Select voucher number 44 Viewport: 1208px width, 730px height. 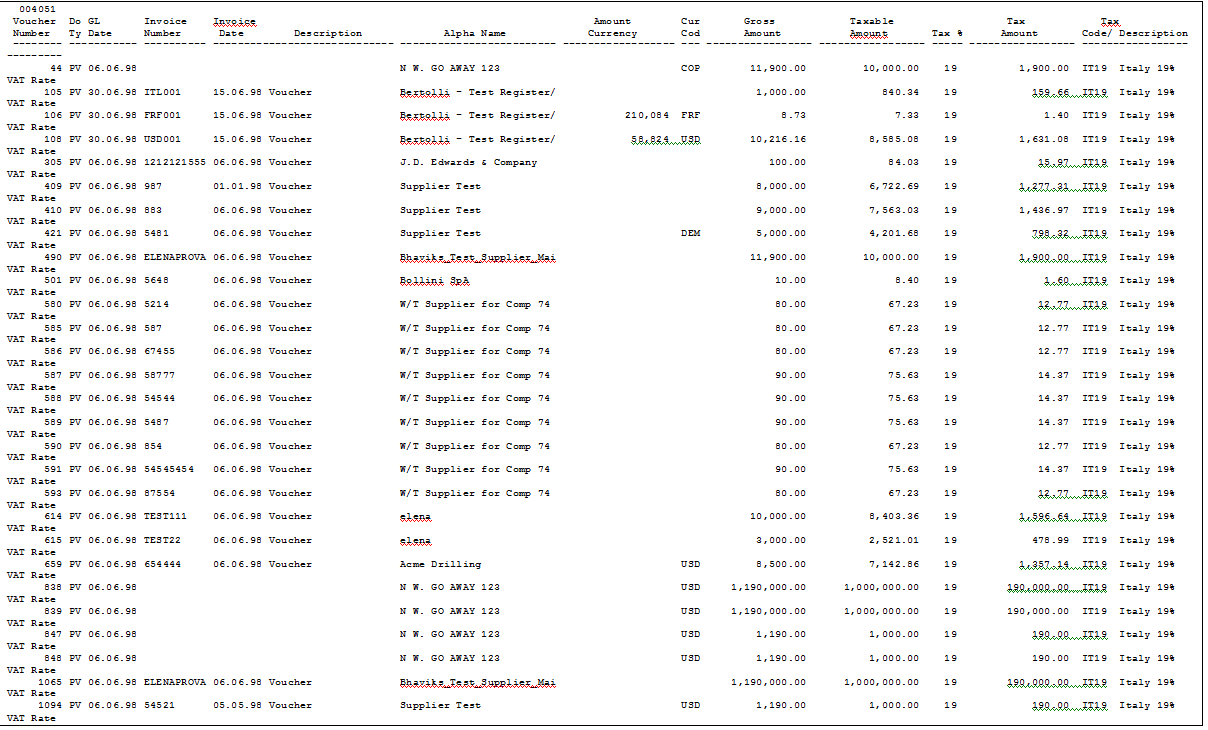tap(56, 68)
